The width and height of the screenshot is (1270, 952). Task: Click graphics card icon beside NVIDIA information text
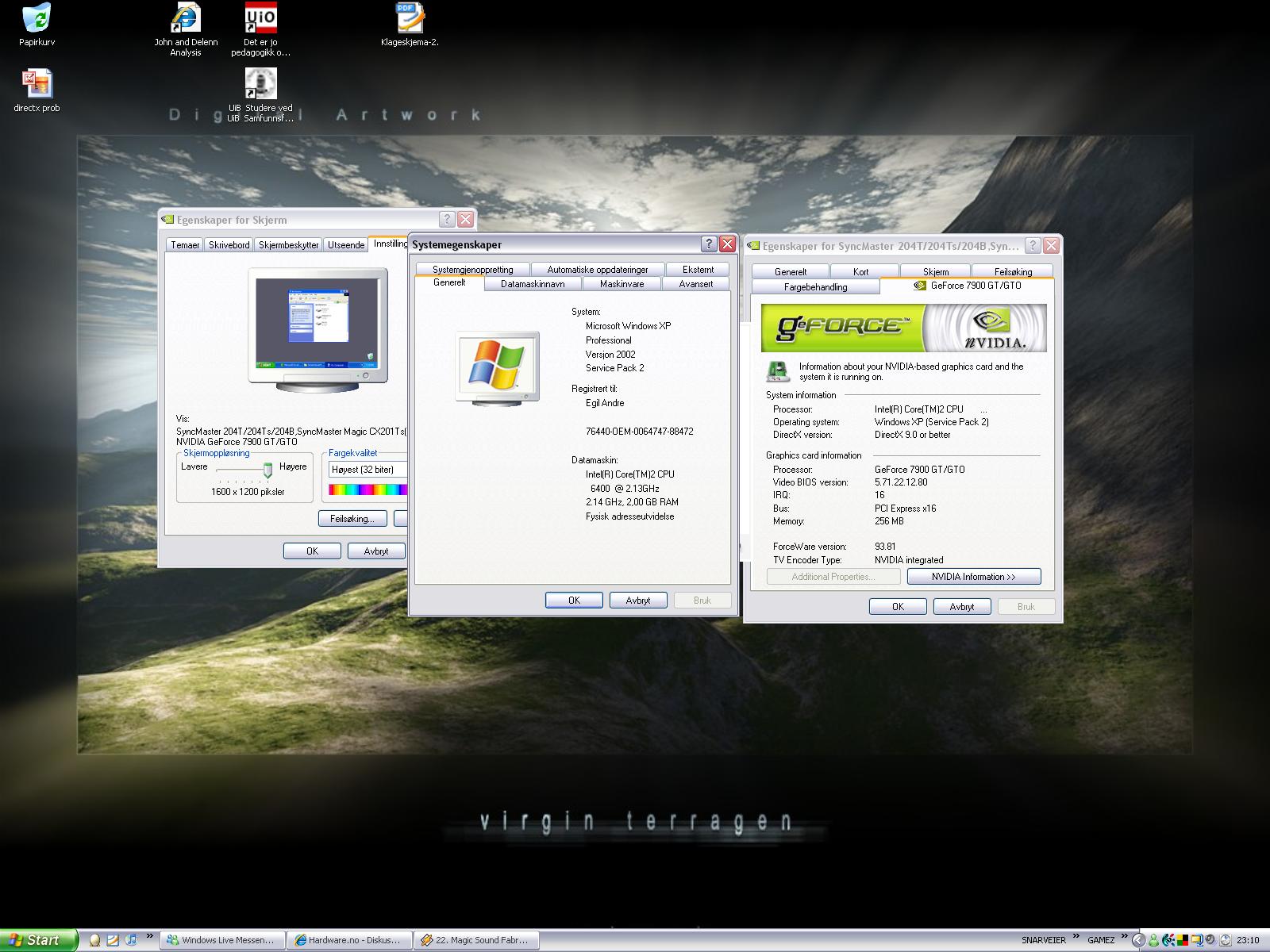point(779,371)
